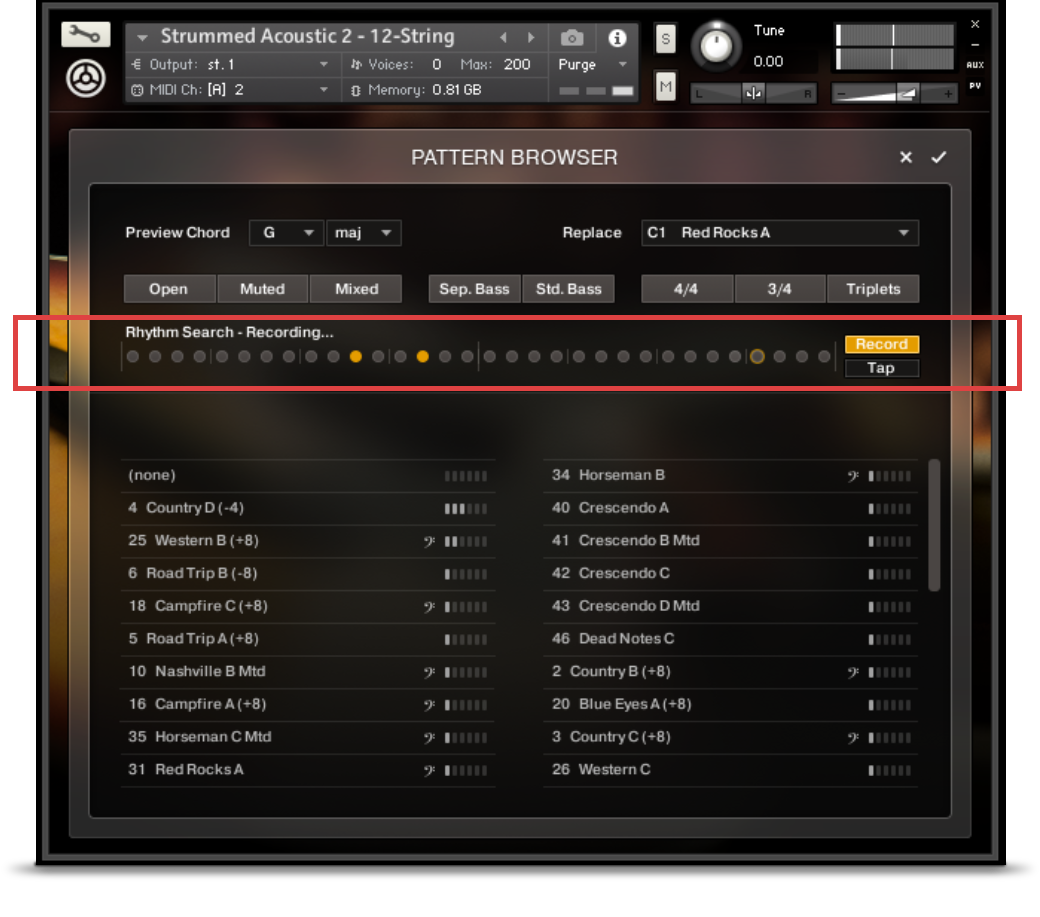Click the ringed current-position rhythm step
This screenshot has height=917, width=1040.
tap(757, 357)
